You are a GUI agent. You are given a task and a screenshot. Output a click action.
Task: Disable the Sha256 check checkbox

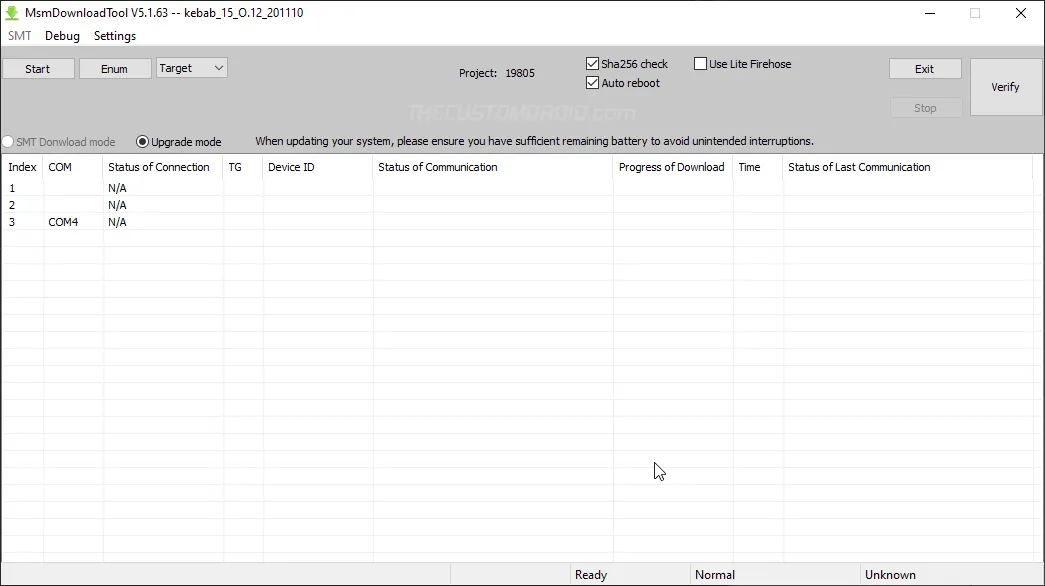[x=592, y=63]
